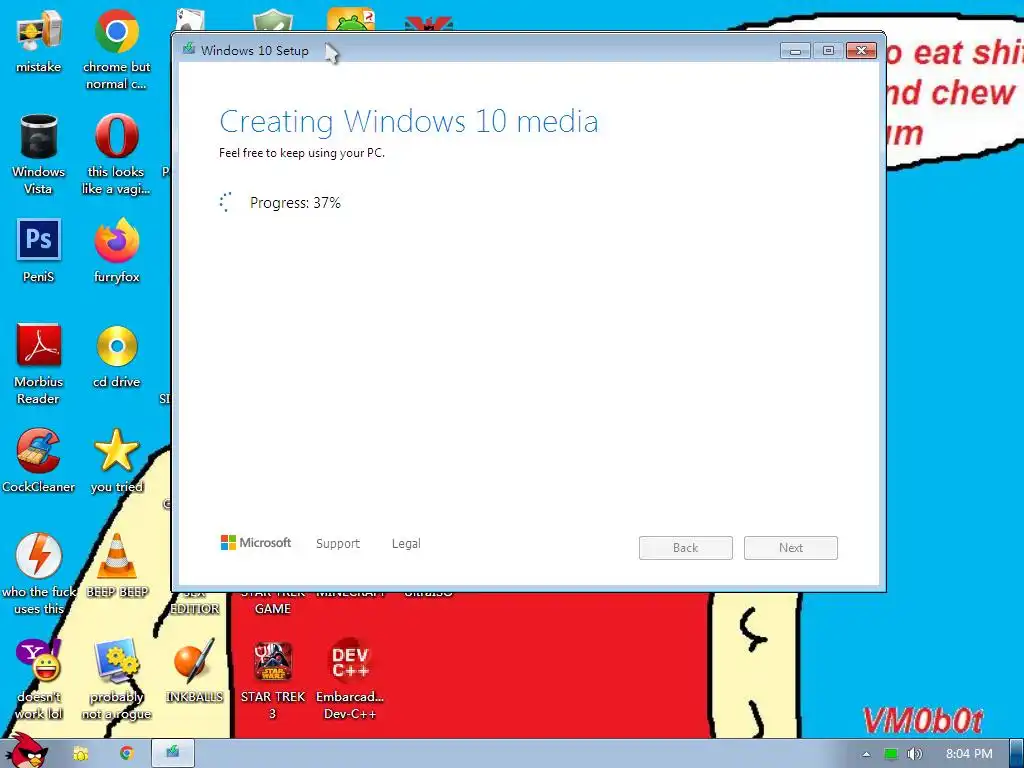Open the Legal link in Setup
1024x768 pixels.
pyautogui.click(x=406, y=543)
